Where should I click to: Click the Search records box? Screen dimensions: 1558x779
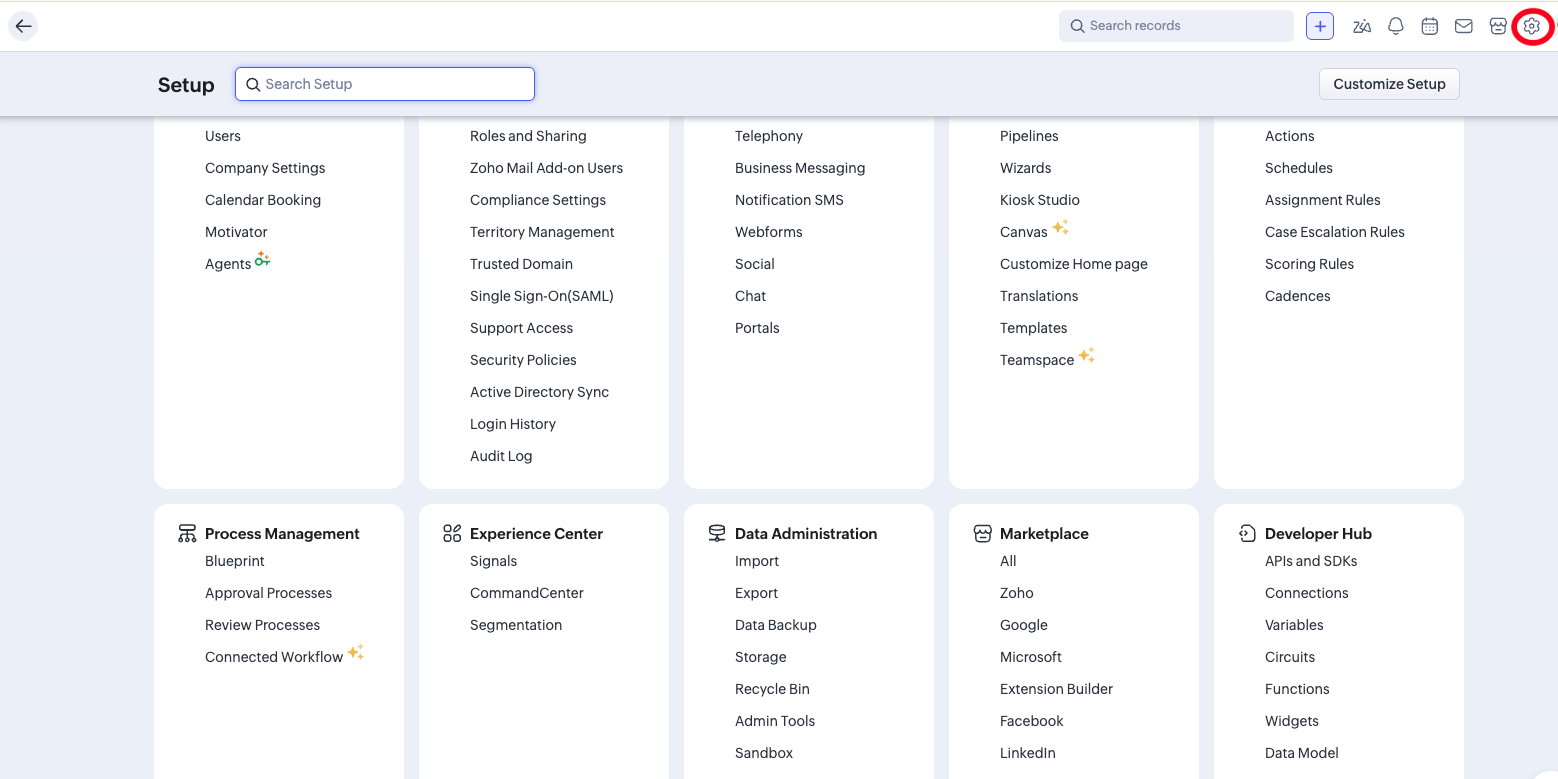coord(1176,26)
